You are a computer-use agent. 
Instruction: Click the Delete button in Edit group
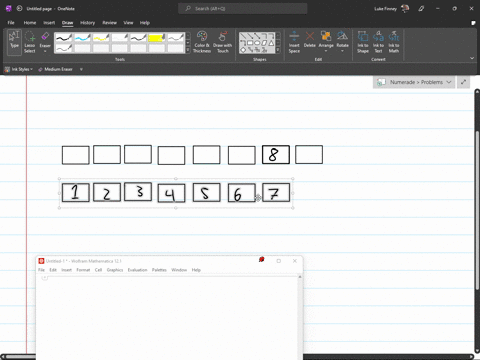(x=310, y=39)
